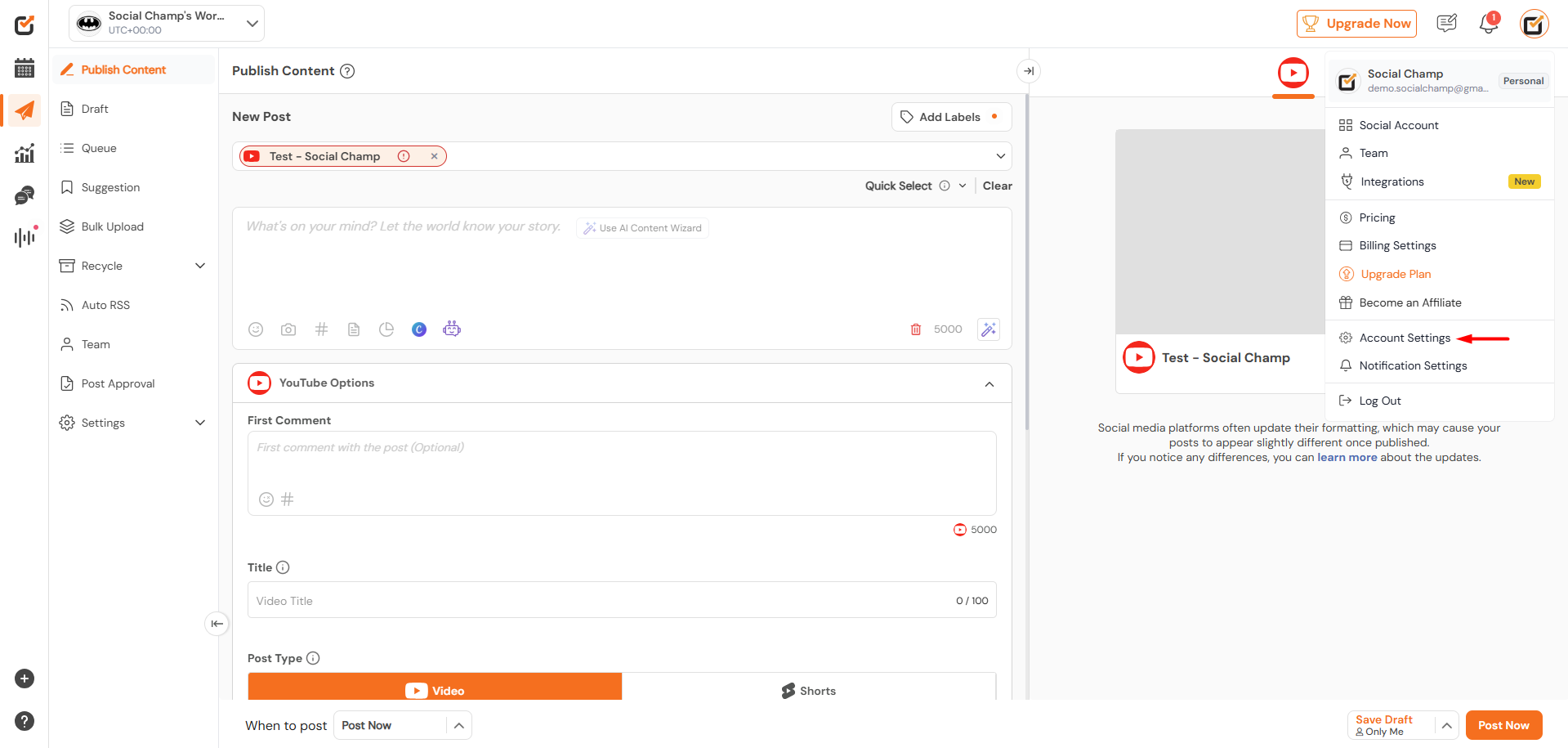Insert emoji in the First Comment box
This screenshot has width=1568, height=748.
pyautogui.click(x=266, y=499)
